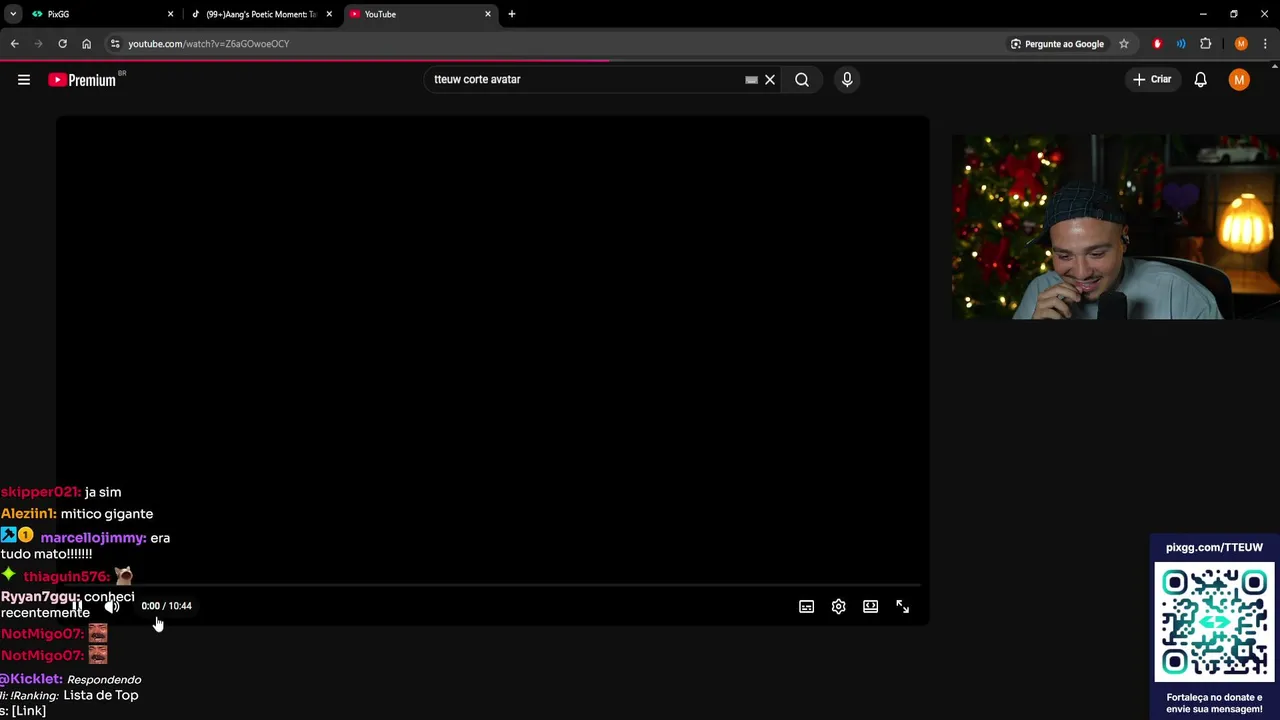Close the Aang's Poetic Moment tab
Viewport: 1280px width, 720px height.
[x=329, y=14]
